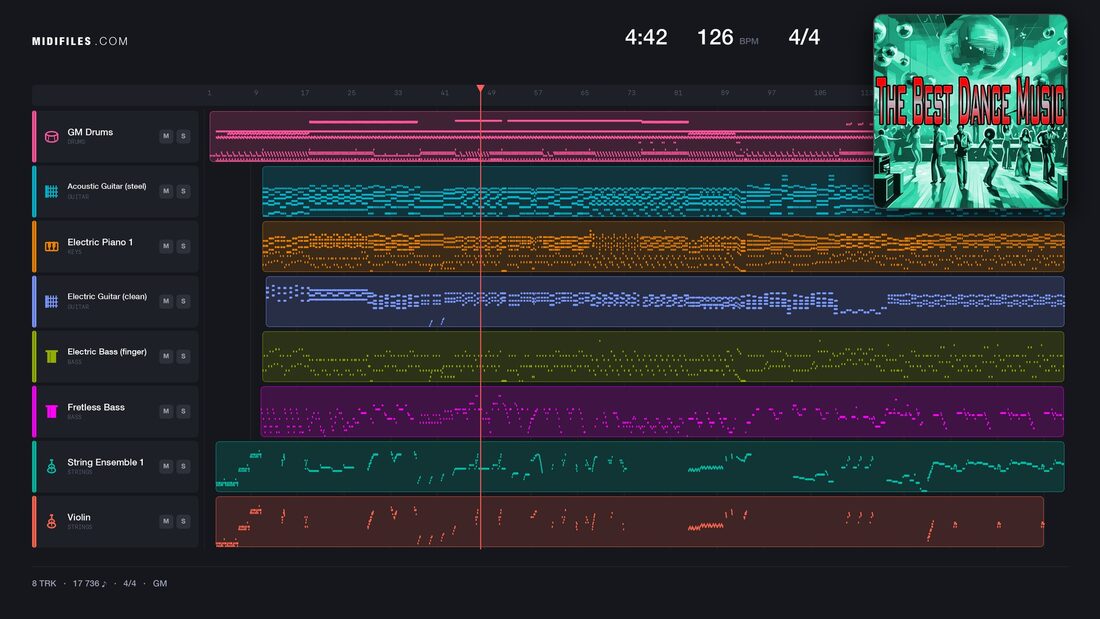Click the Electric Piano 1 keyboard icon
This screenshot has height=619, width=1100.
[51, 246]
